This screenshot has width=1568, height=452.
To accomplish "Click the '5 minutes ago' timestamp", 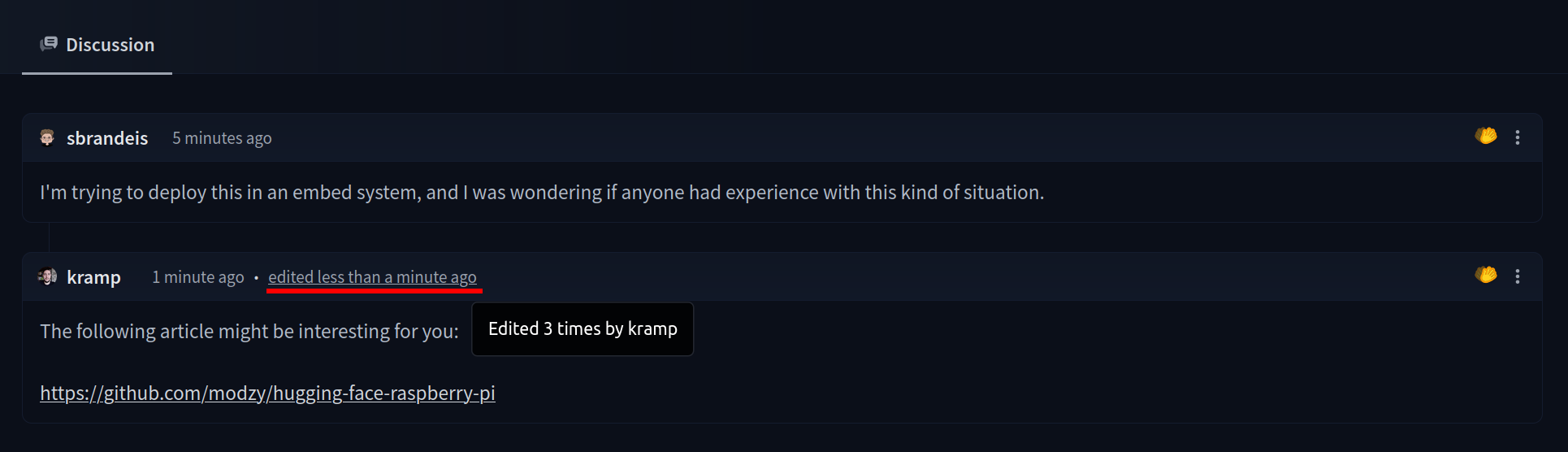I will [x=222, y=138].
